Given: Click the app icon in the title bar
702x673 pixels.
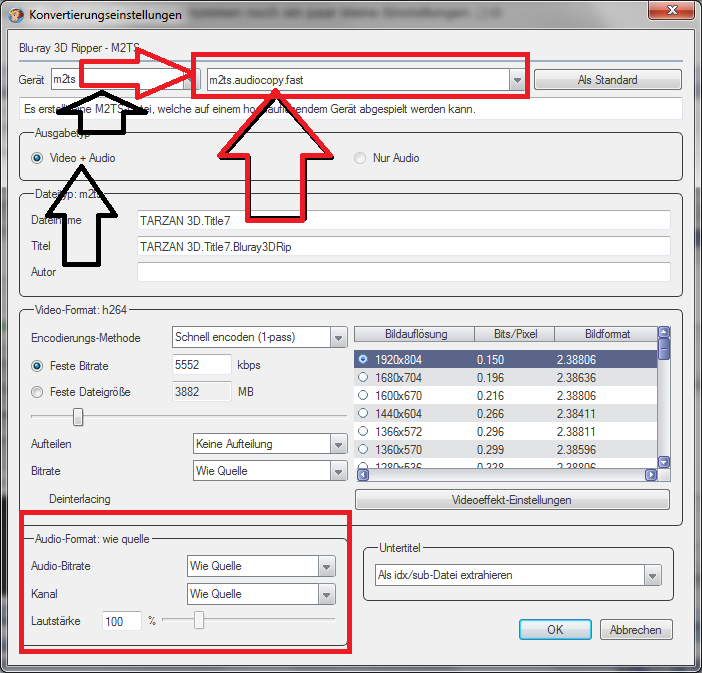Looking at the screenshot, I should pyautogui.click(x=16, y=15).
